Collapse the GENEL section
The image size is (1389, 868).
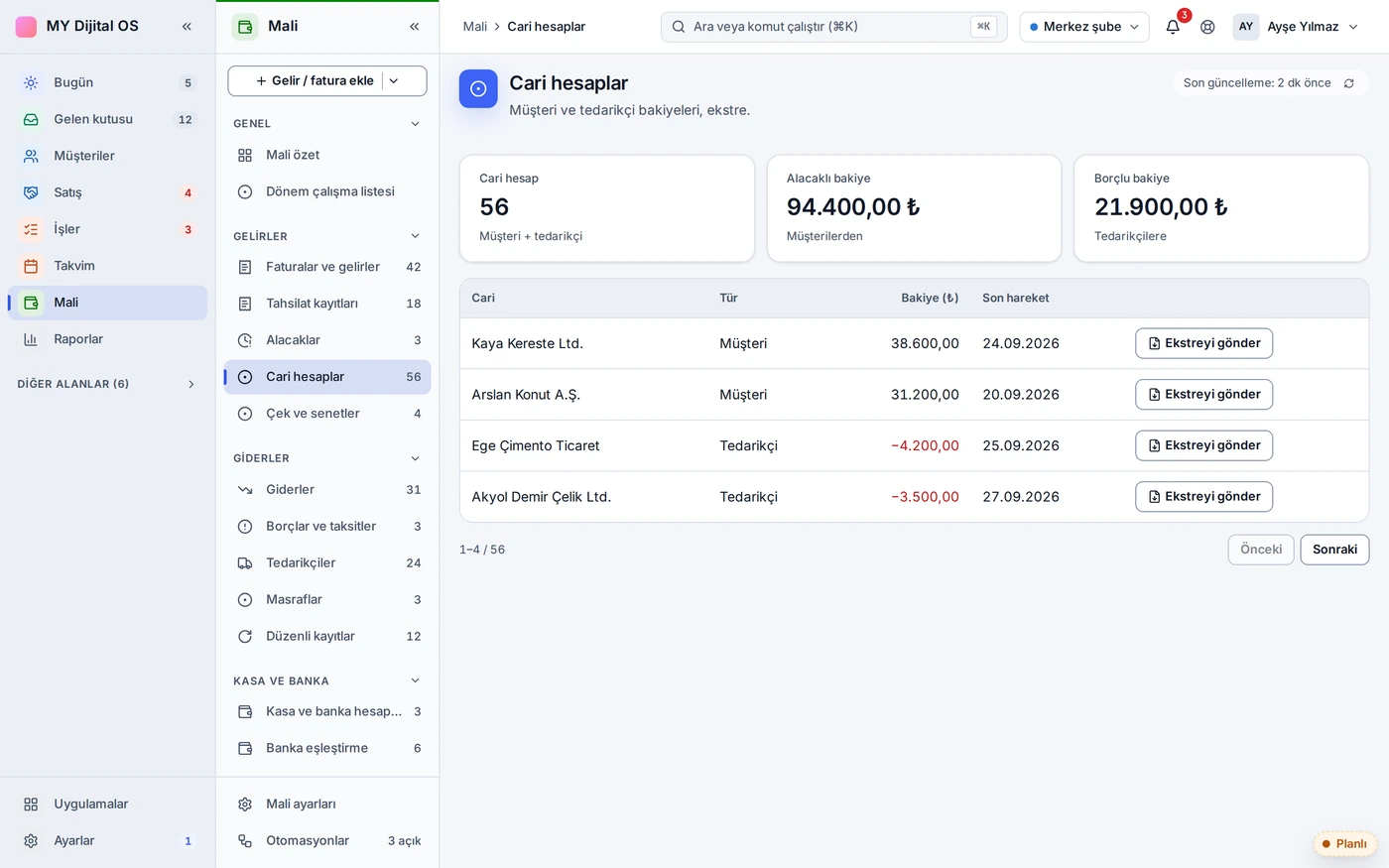click(x=415, y=124)
